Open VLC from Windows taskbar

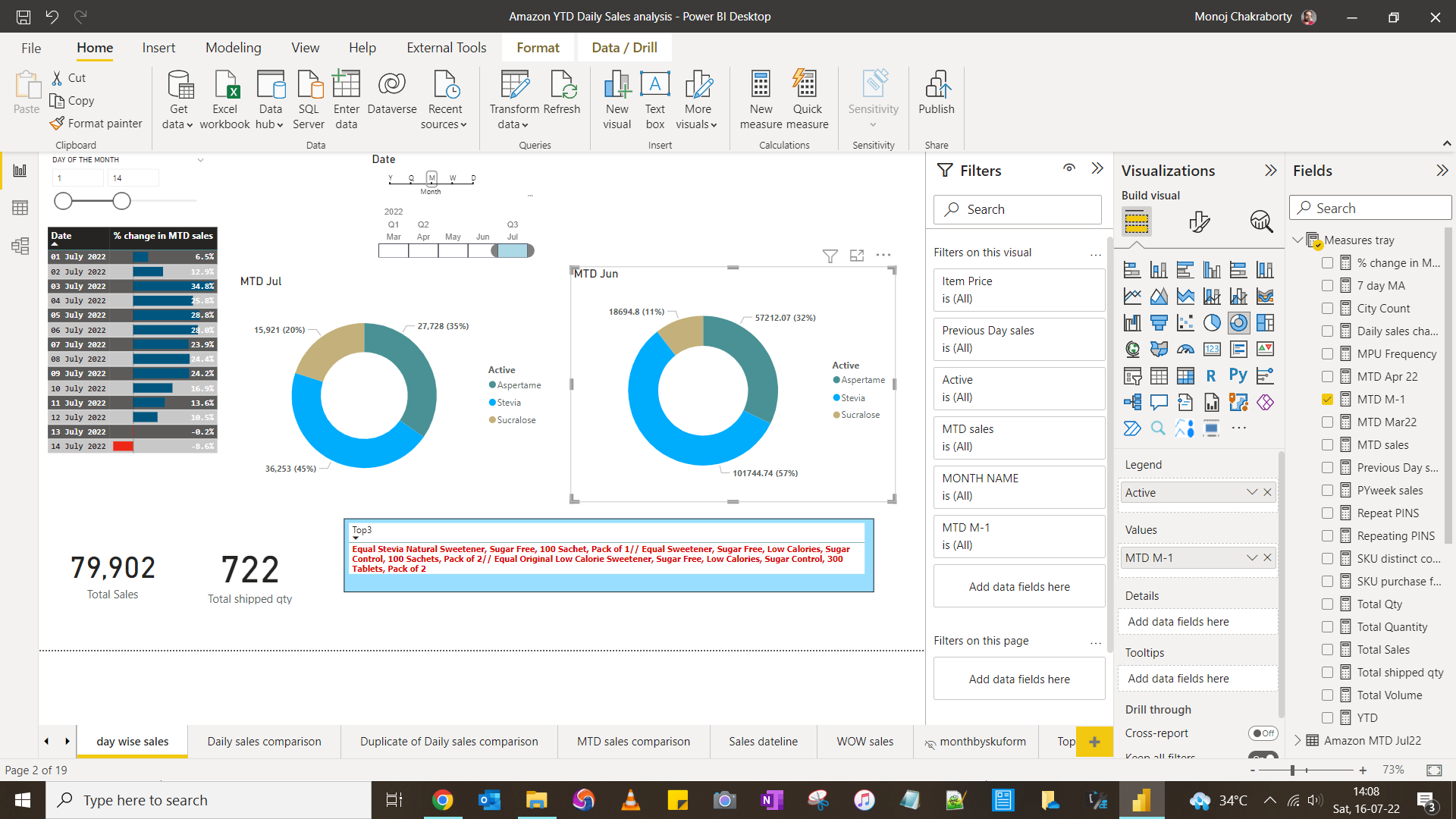[630, 800]
